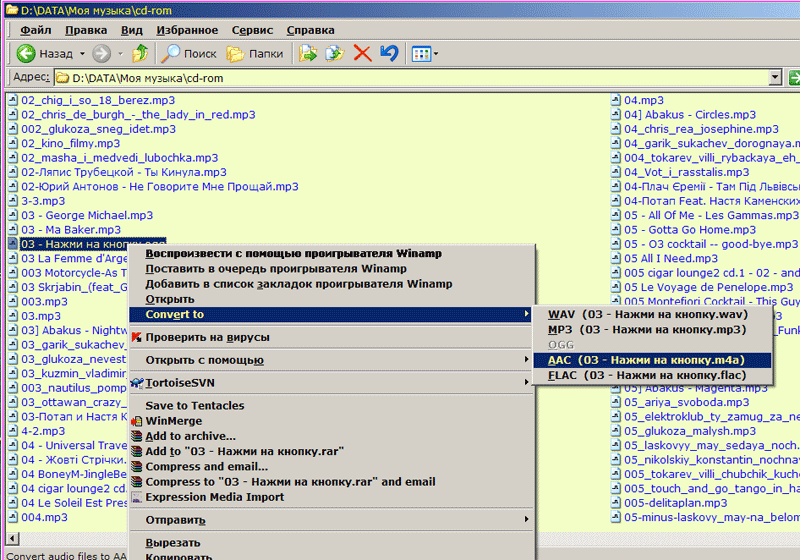Select file 04] Abakus - Circles.mp3
This screenshot has height=560, width=800.
coord(691,115)
